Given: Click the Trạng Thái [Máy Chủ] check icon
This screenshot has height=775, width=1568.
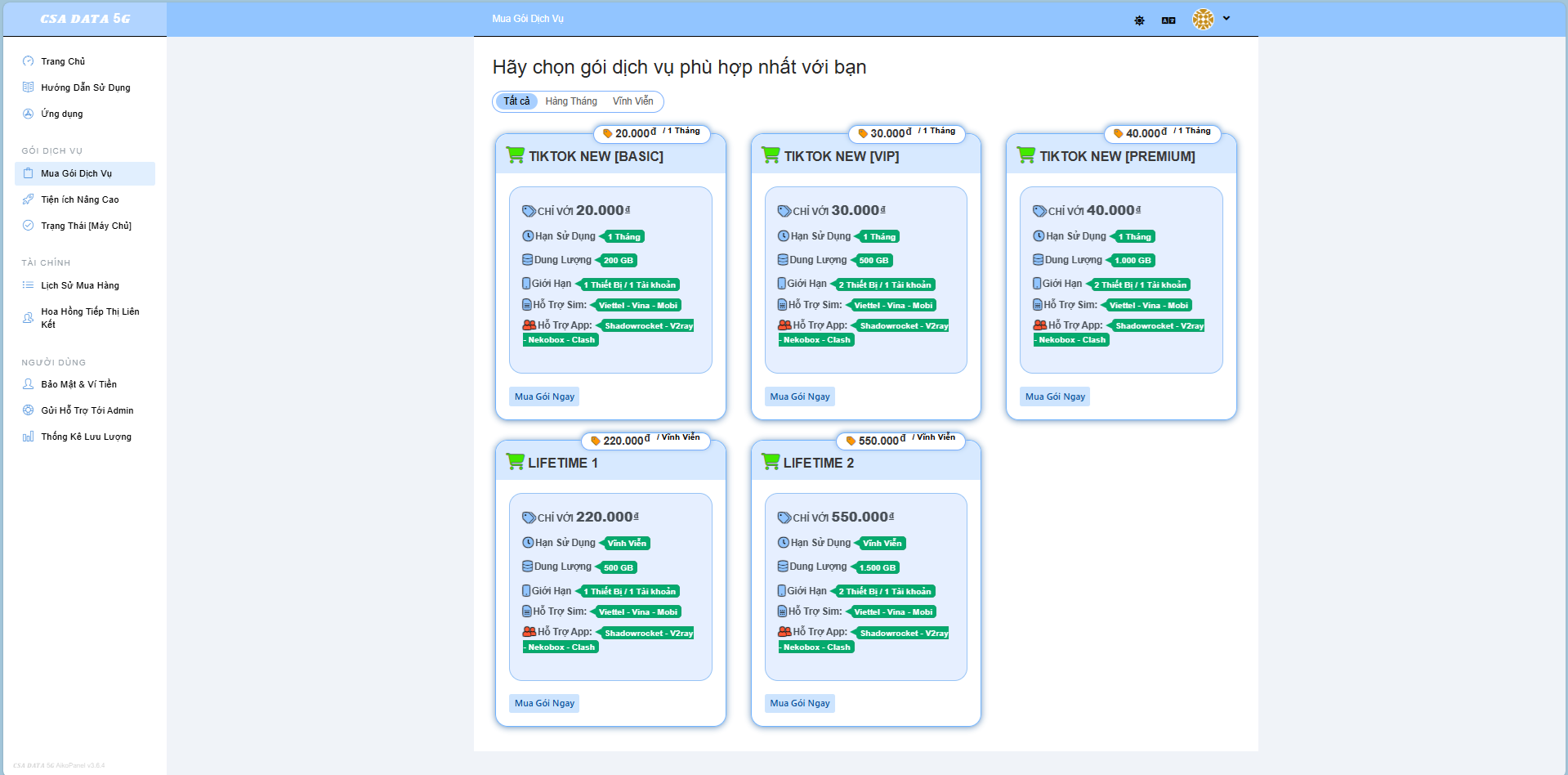Looking at the screenshot, I should click(x=29, y=226).
